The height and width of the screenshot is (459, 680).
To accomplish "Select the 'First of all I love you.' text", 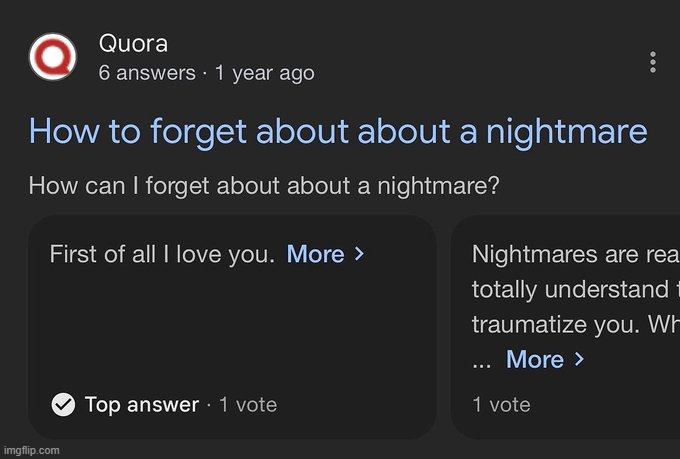I will click(162, 255).
